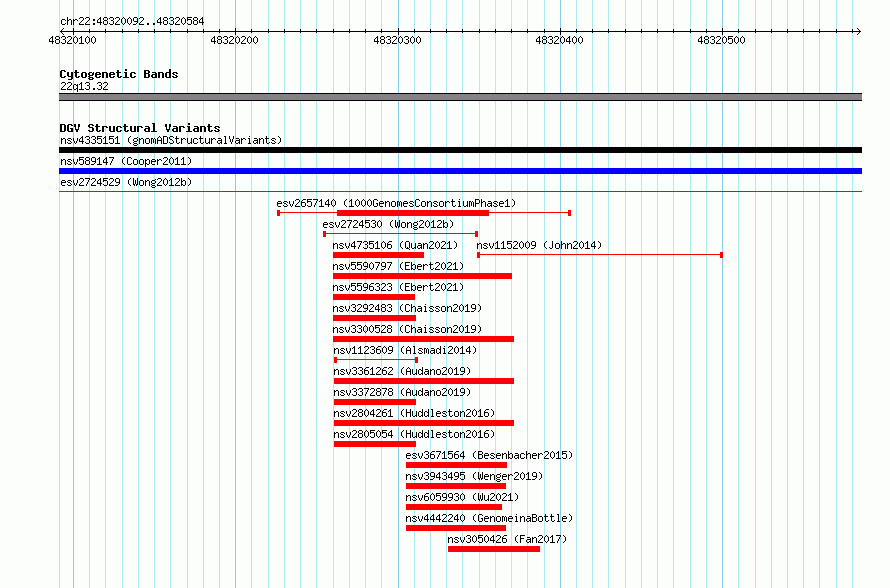Screen dimensions: 890x588
Task: Click the nsv4735106 Quan2021 label
Action: pyautogui.click(x=395, y=245)
